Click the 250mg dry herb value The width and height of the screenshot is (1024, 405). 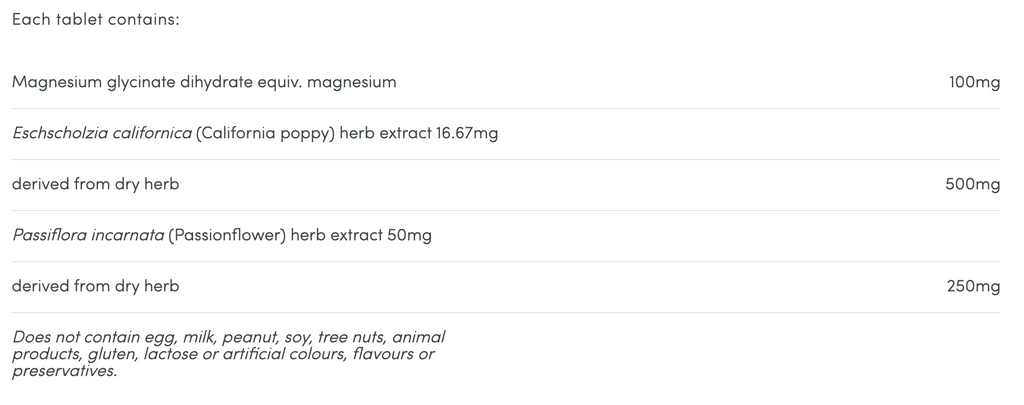coord(973,286)
